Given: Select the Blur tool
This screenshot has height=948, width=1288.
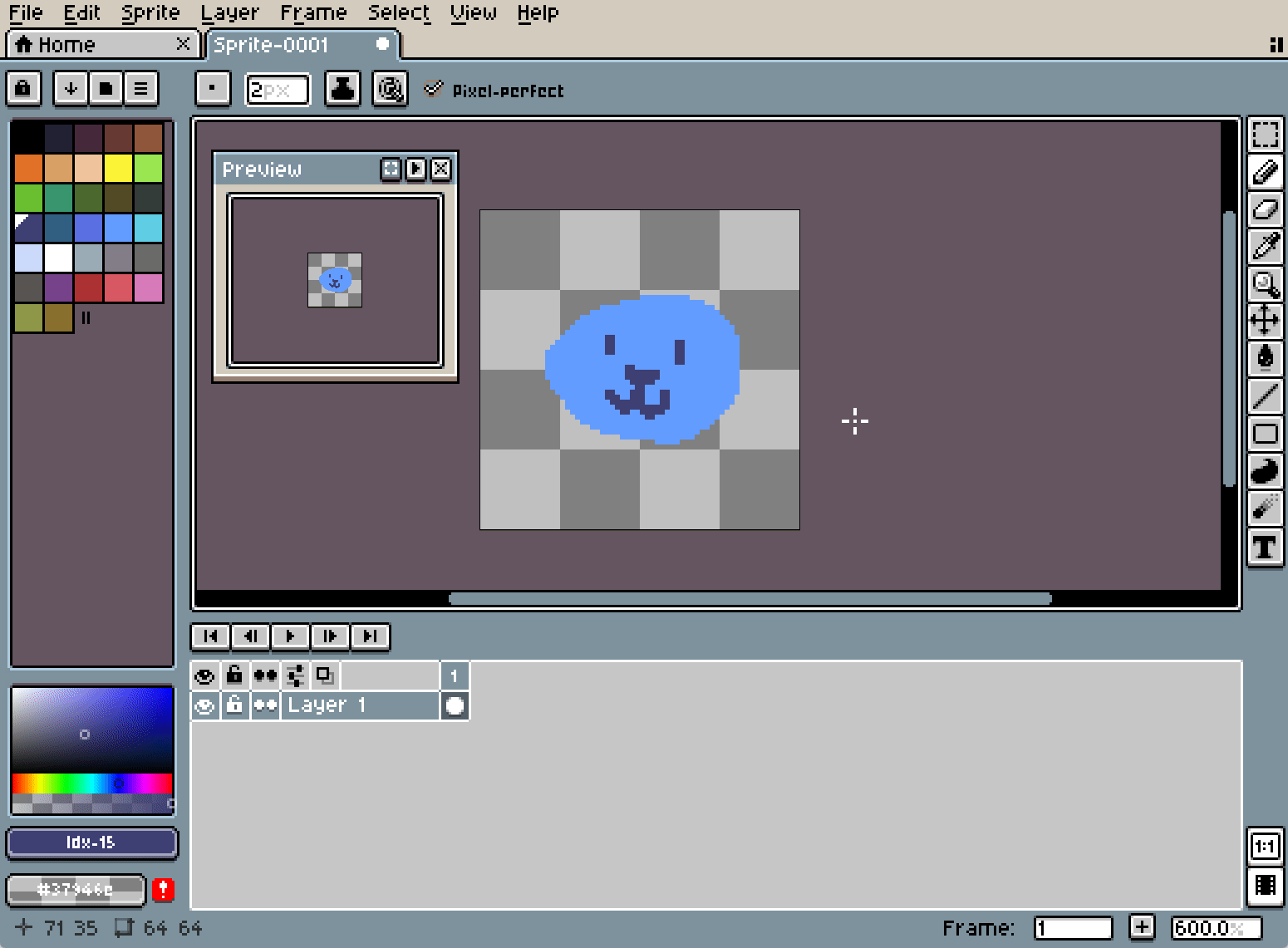Looking at the screenshot, I should tap(1265, 508).
